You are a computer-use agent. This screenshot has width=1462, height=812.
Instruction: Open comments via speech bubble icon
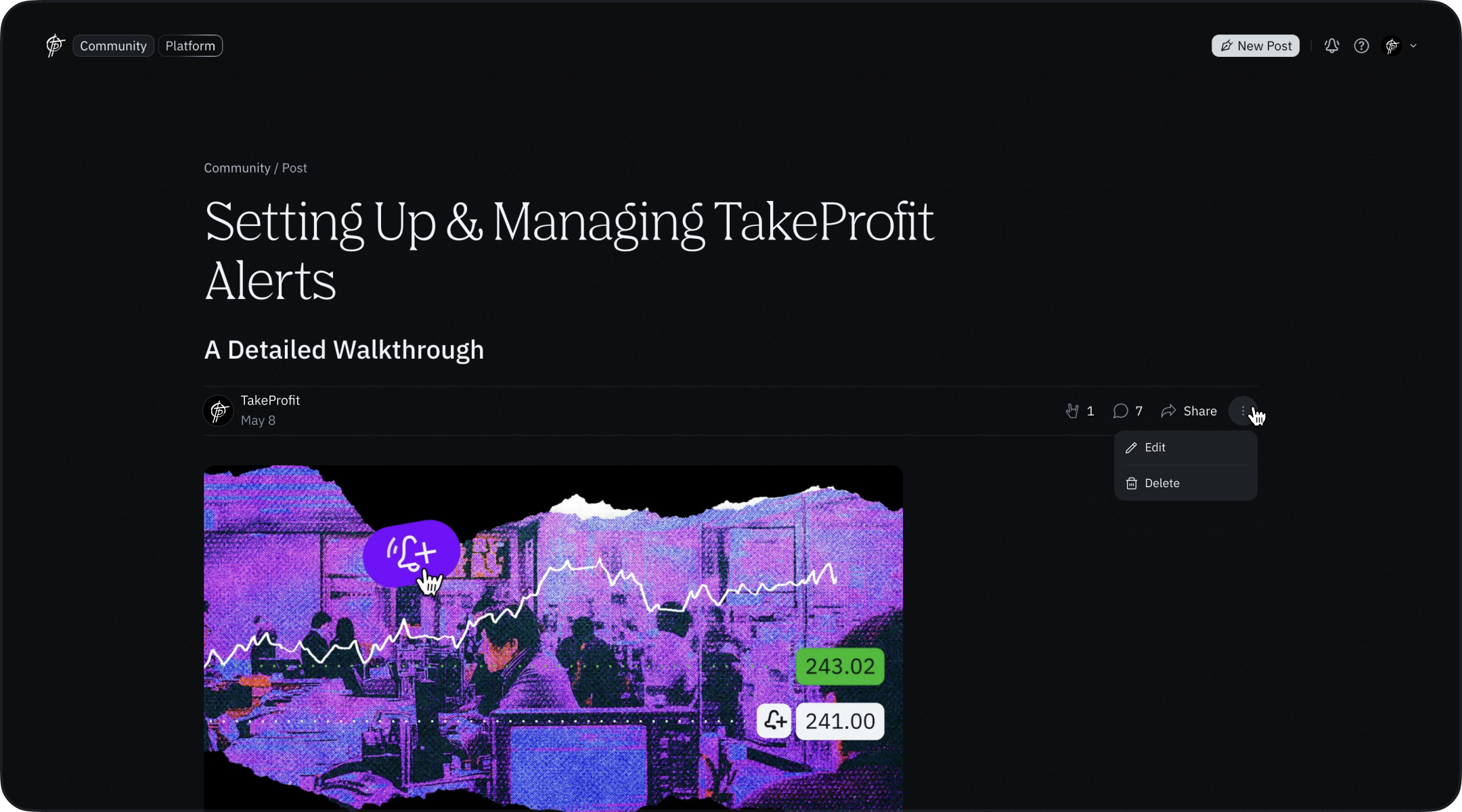(1120, 411)
